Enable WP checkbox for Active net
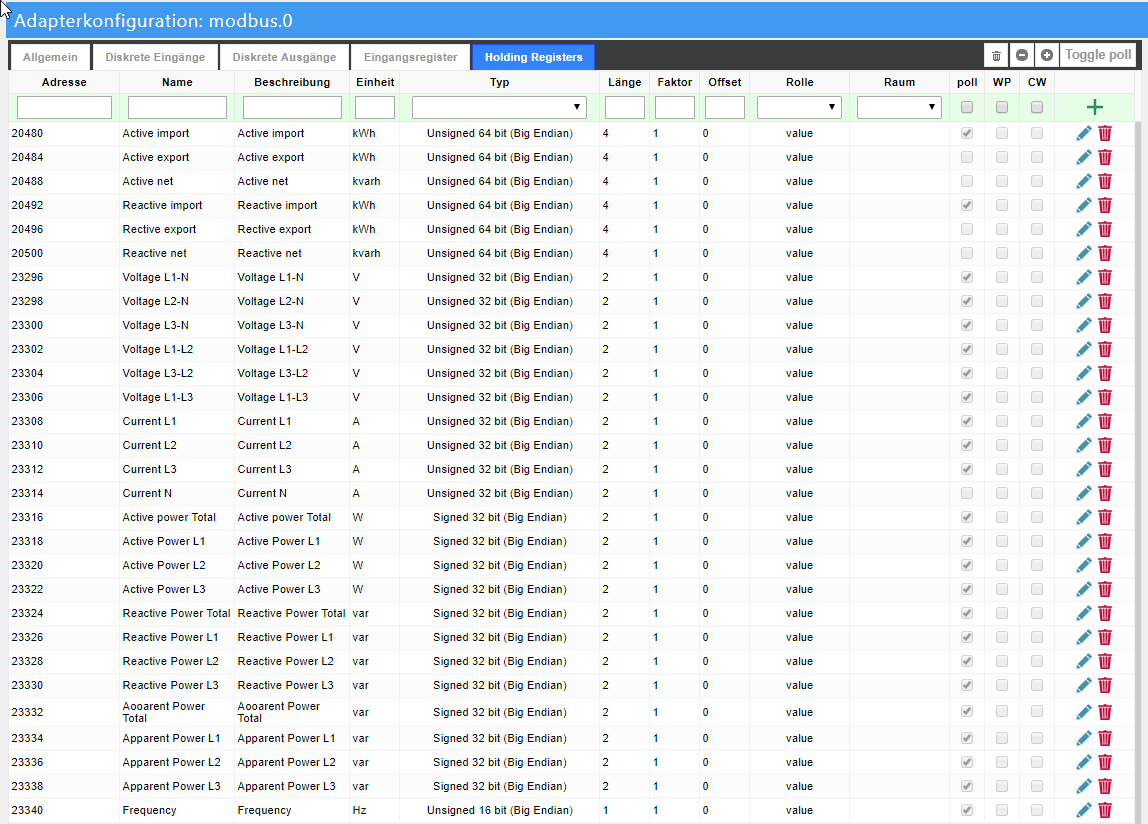Screen dimensions: 1148x824 point(1002,181)
